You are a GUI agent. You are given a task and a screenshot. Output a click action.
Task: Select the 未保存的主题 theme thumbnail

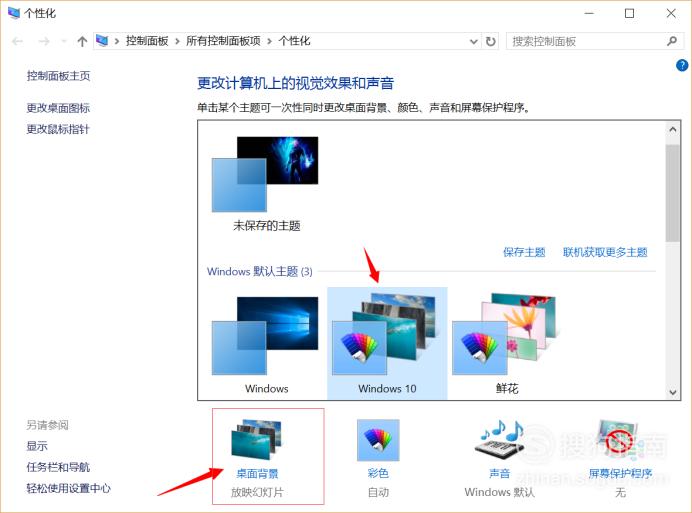265,174
